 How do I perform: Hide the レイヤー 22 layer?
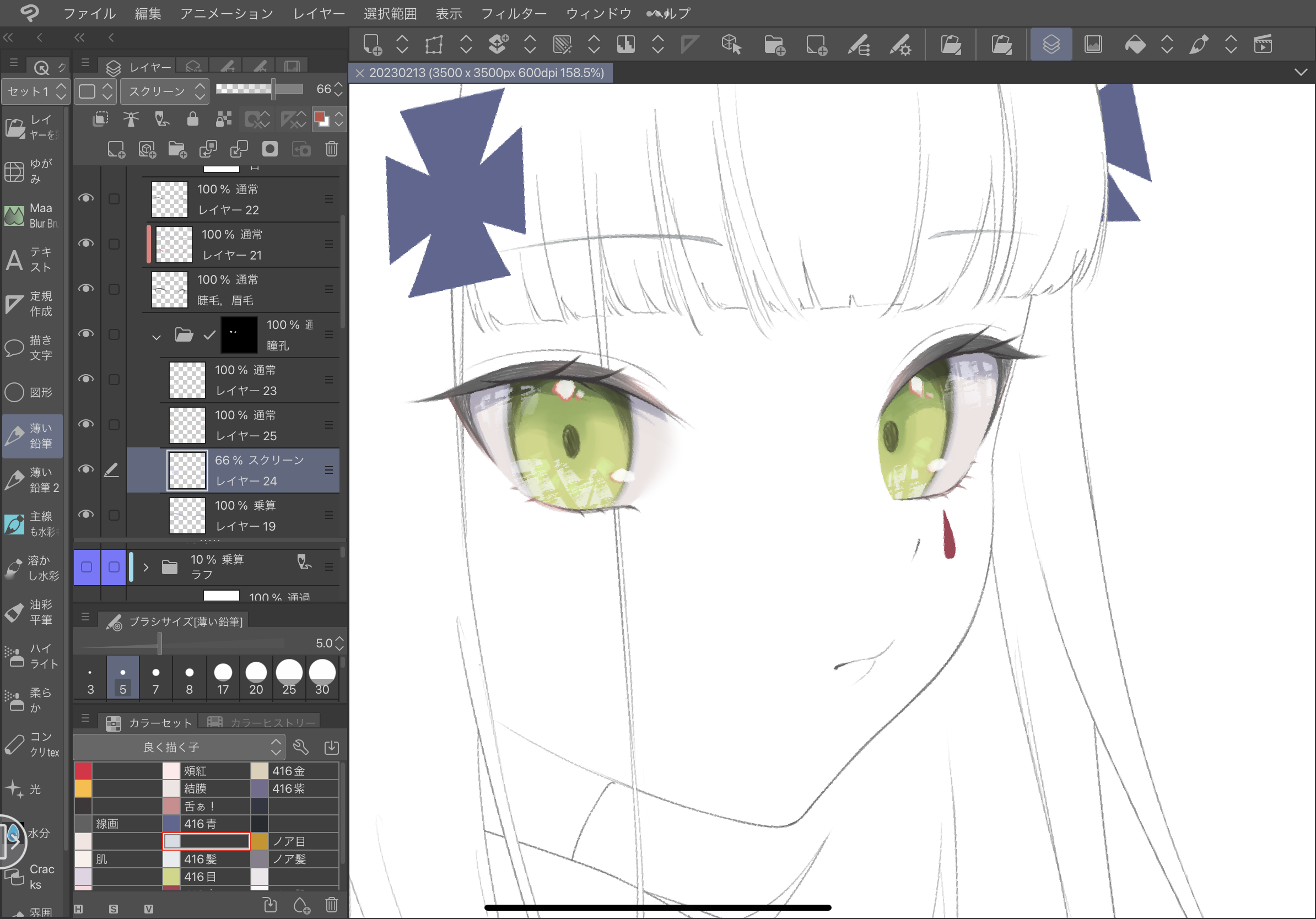[86, 198]
